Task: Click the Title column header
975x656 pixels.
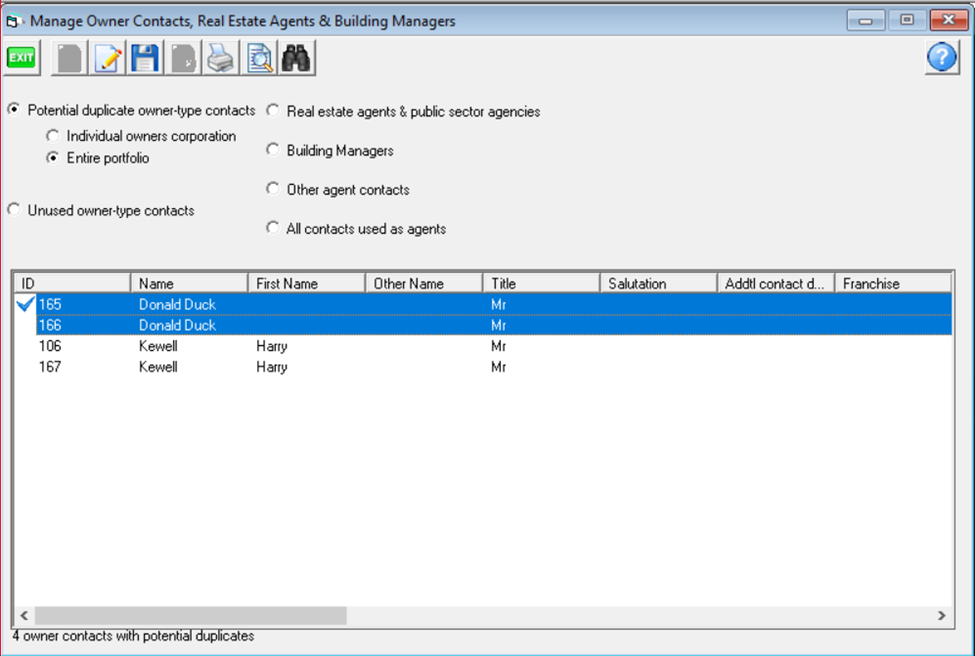Action: point(541,284)
